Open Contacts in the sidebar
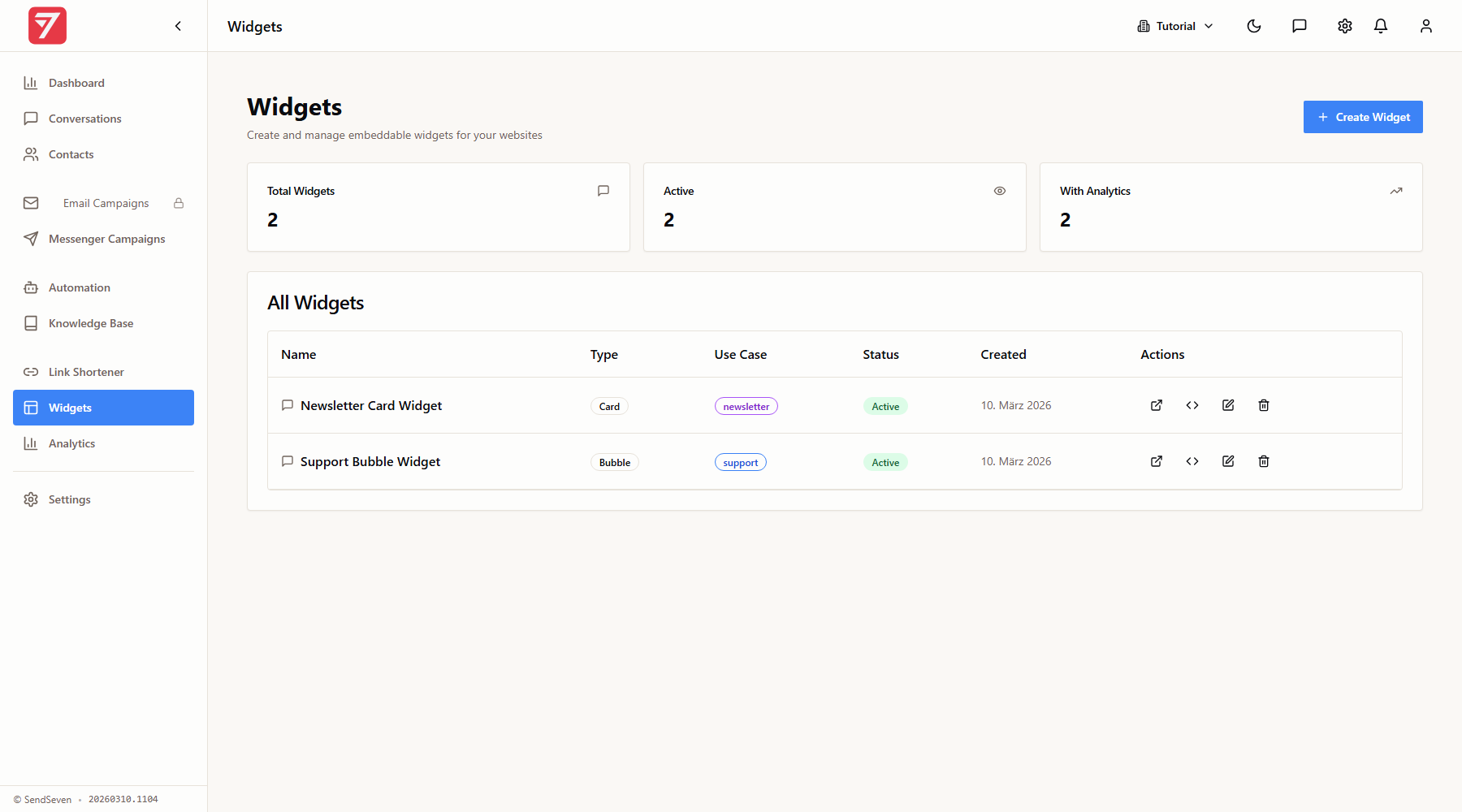This screenshot has width=1462, height=812. (x=103, y=154)
